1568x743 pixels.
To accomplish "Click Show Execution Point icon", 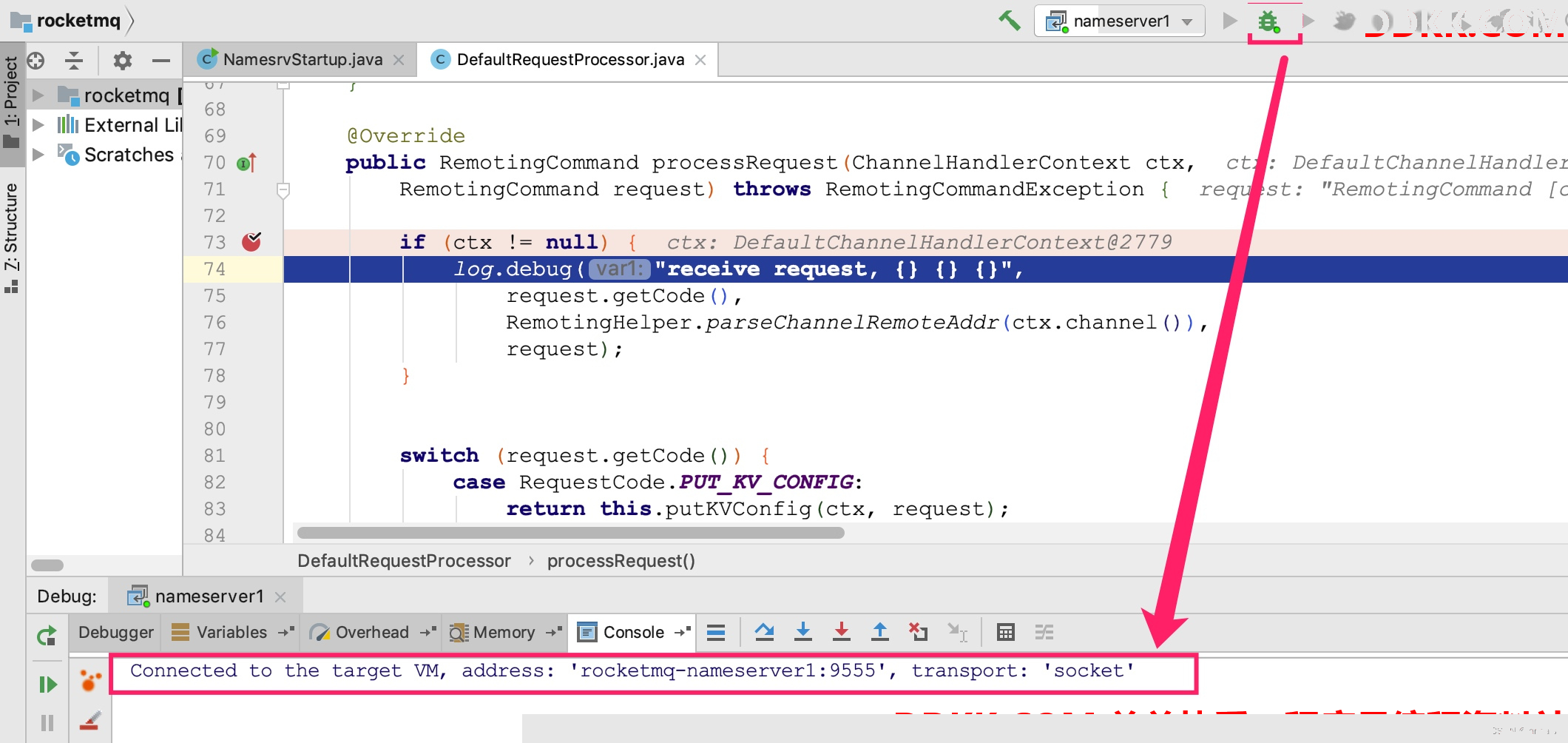I will coord(716,632).
